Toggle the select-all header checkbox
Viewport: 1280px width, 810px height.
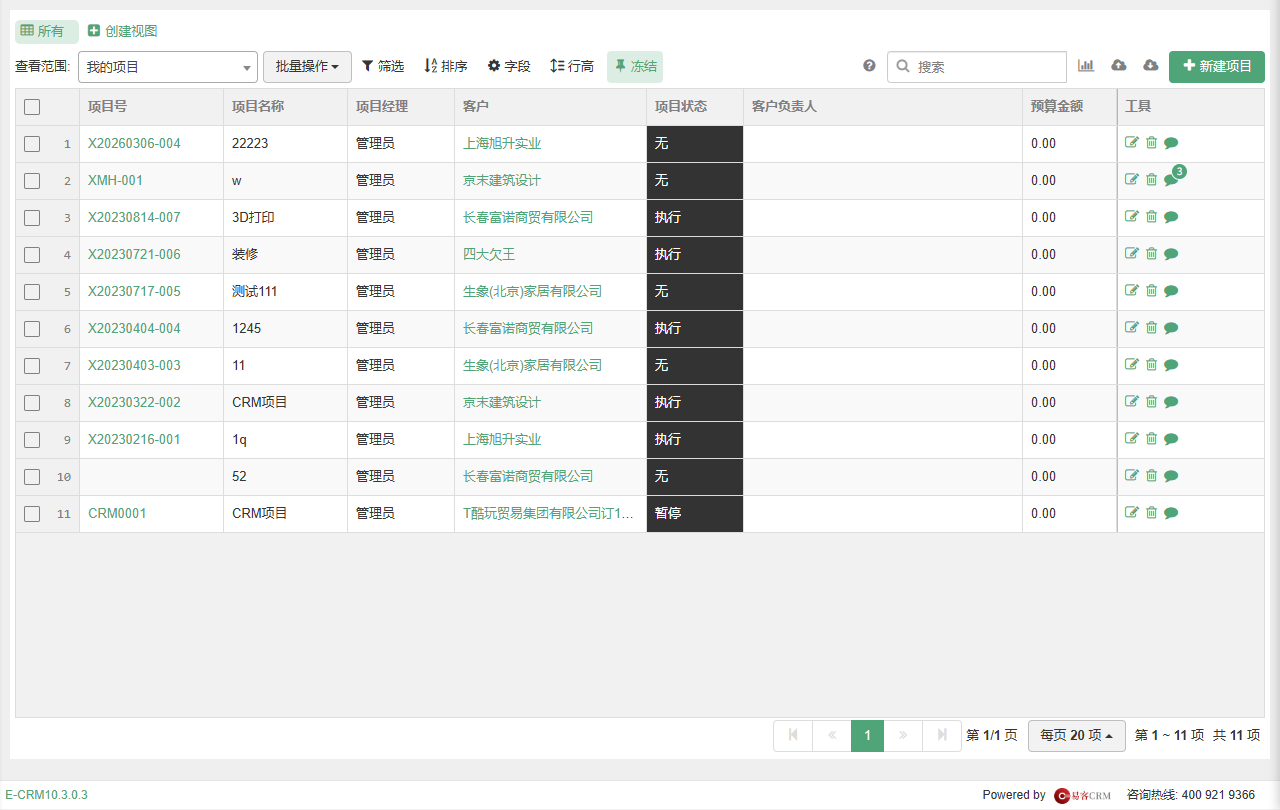click(32, 107)
